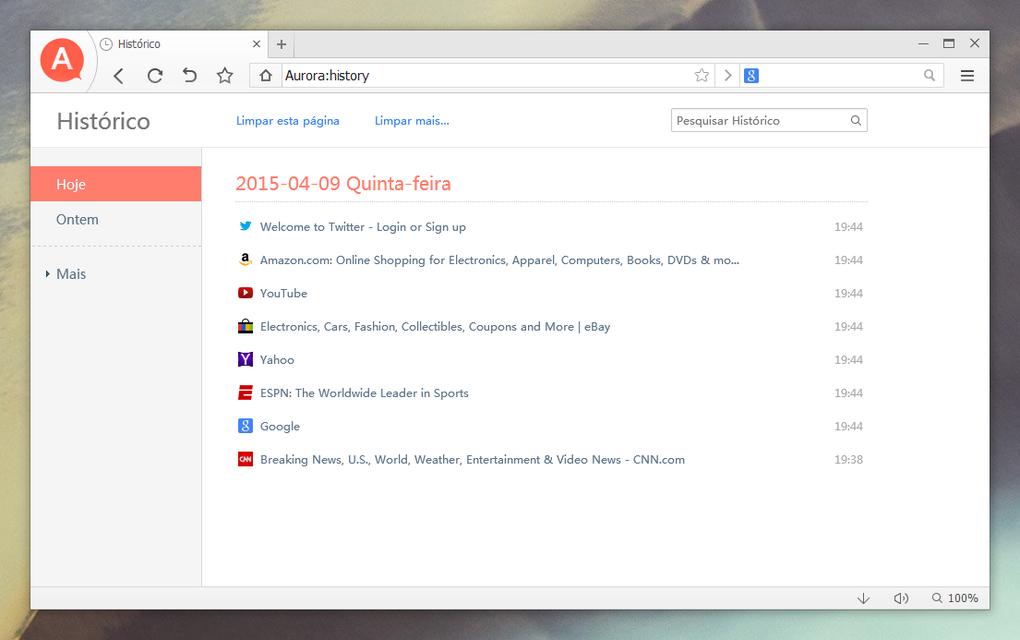Image resolution: width=1020 pixels, height=640 pixels.
Task: Click the undo closed tab icon
Action: pos(189,75)
